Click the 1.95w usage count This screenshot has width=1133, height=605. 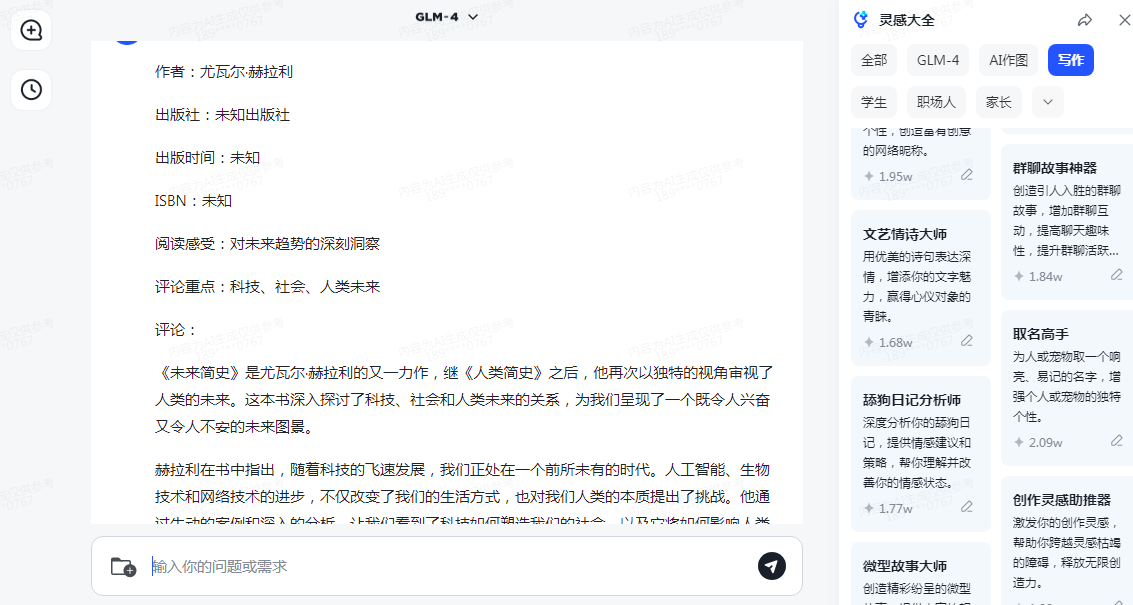pos(895,176)
